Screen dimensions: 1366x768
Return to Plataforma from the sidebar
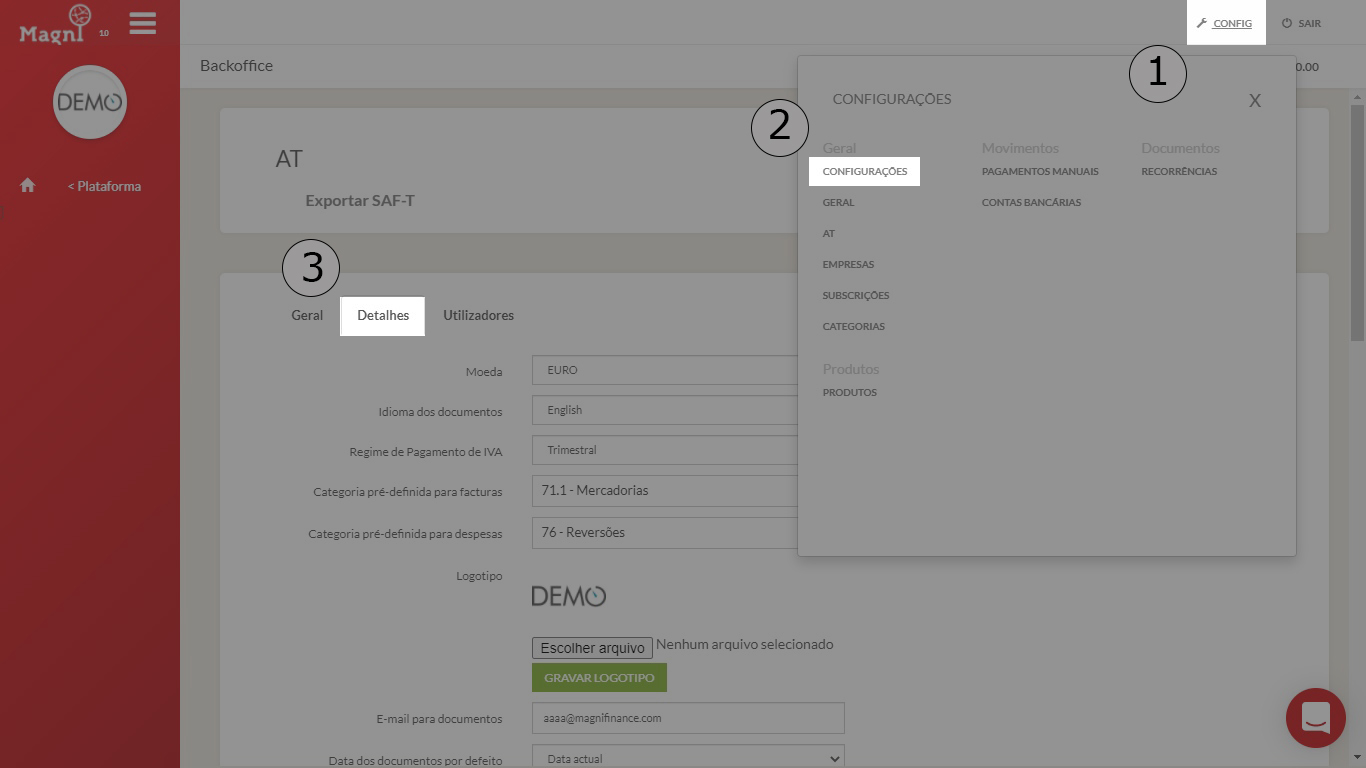(104, 186)
